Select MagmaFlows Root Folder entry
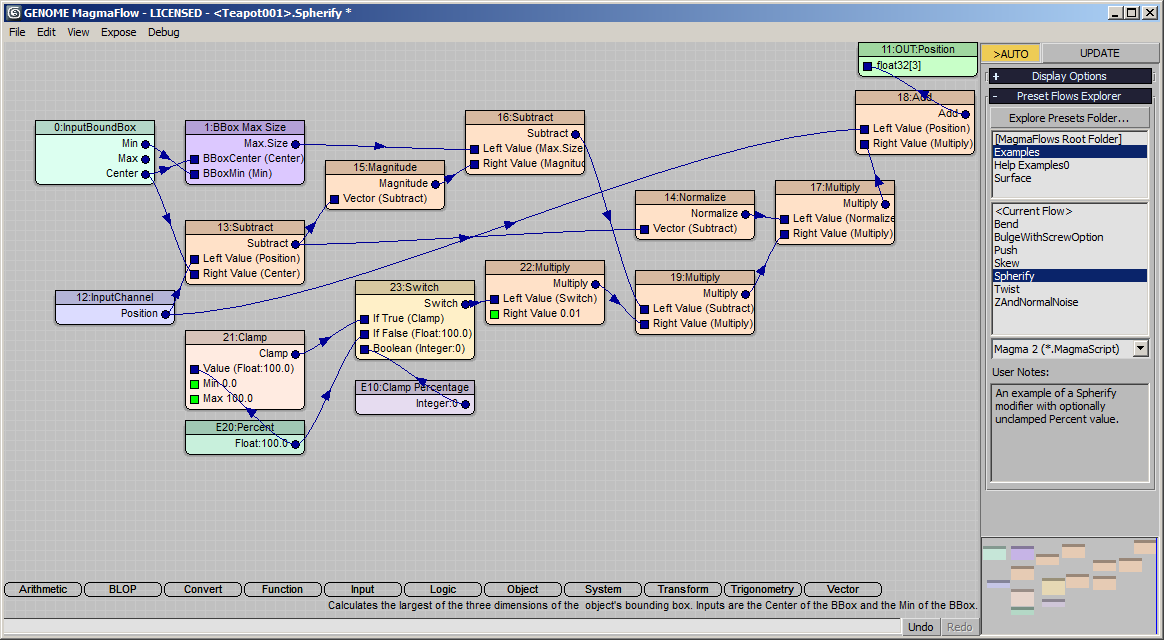1164x640 pixels. 1069,139
